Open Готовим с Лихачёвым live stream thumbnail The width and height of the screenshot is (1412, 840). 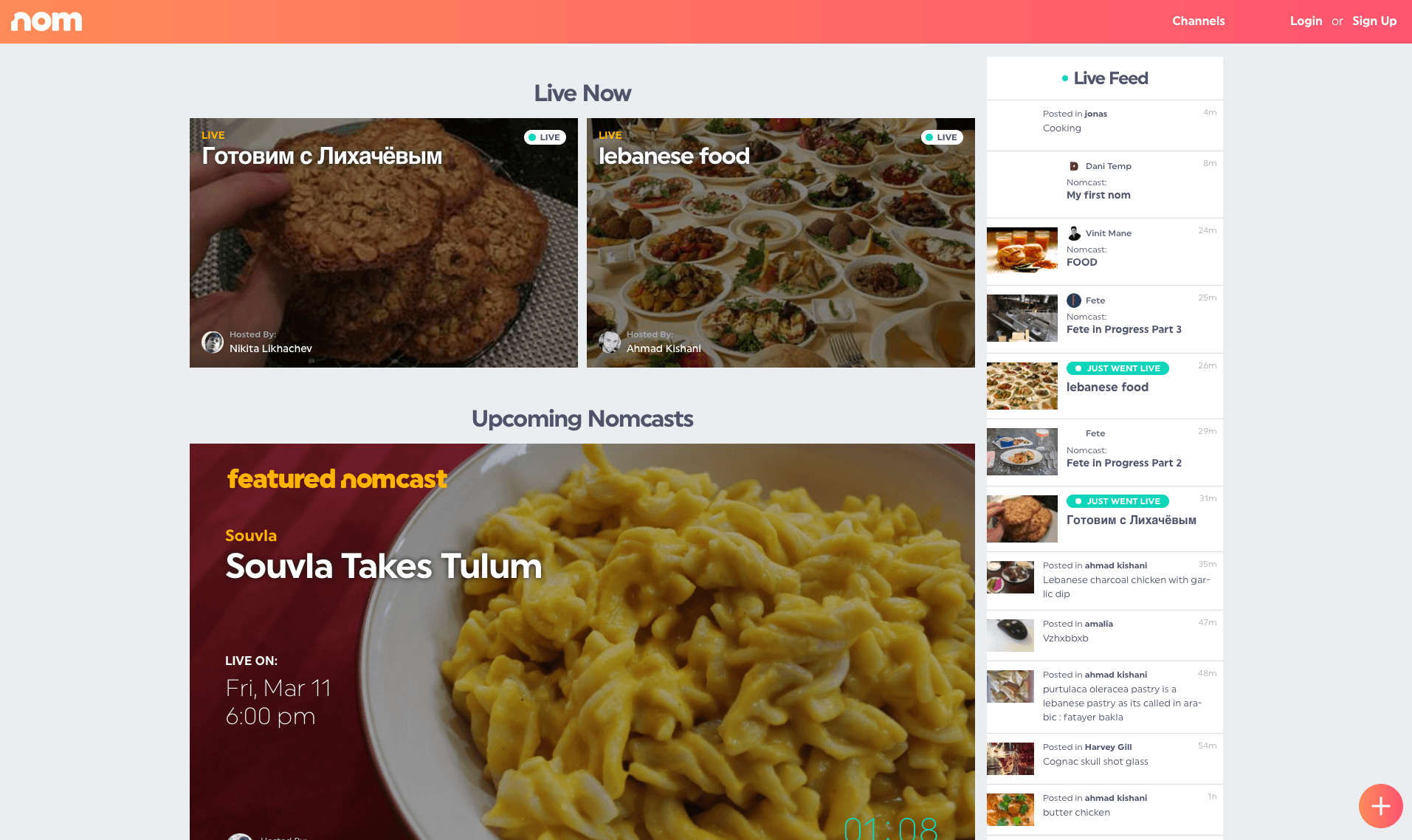(x=384, y=243)
